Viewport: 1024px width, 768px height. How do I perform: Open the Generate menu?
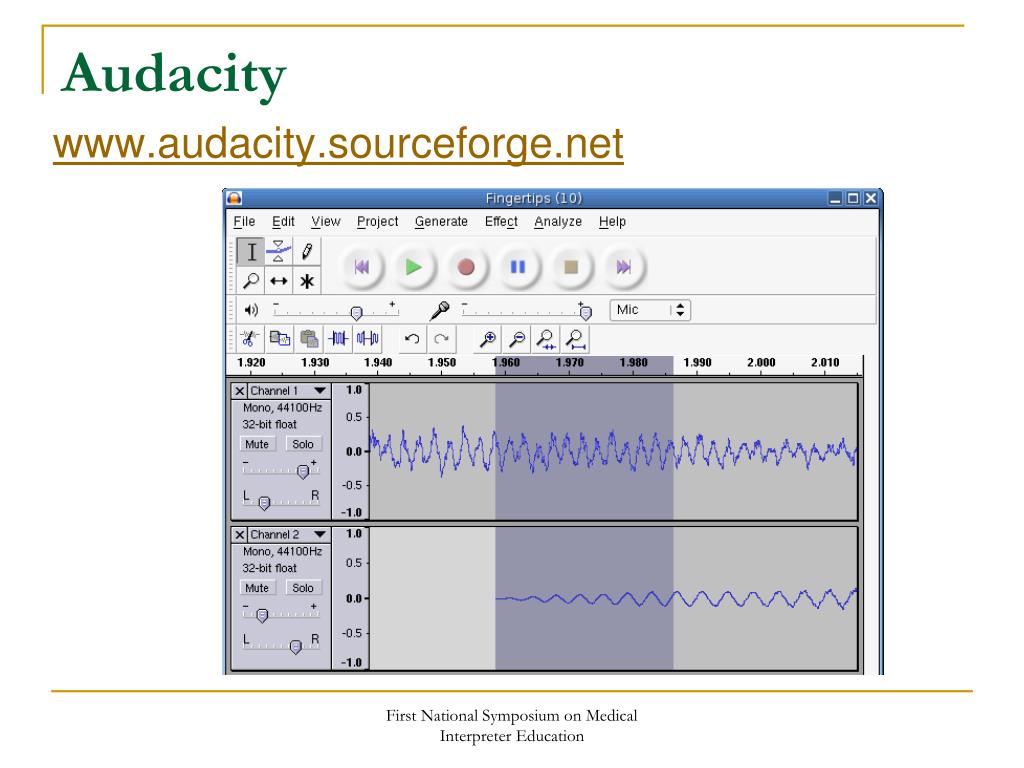point(441,221)
